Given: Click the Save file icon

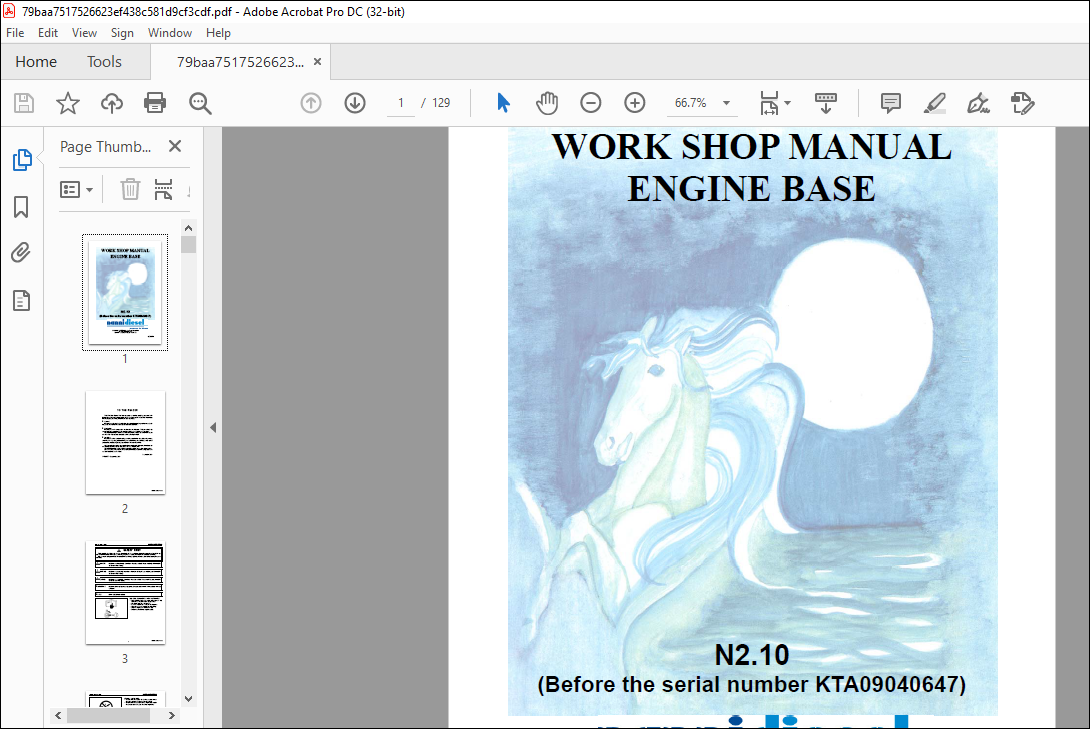Looking at the screenshot, I should [24, 103].
